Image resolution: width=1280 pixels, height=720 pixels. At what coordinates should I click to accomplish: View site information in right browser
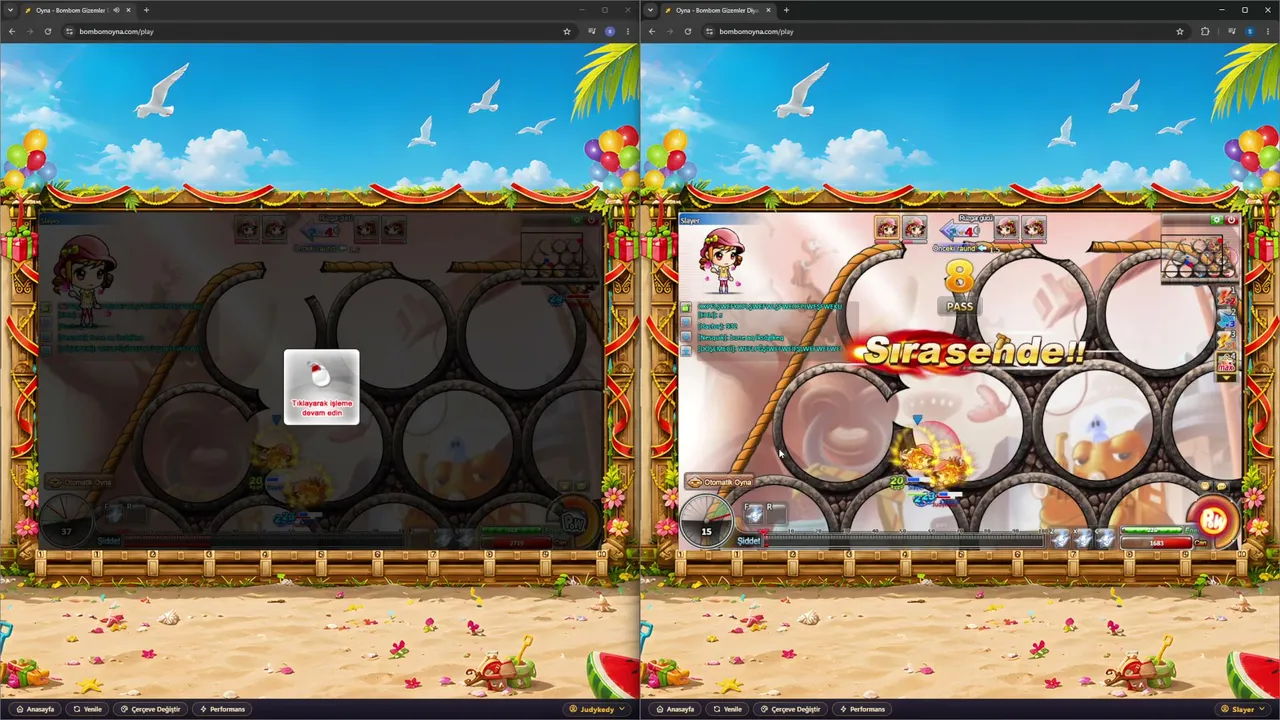point(709,31)
